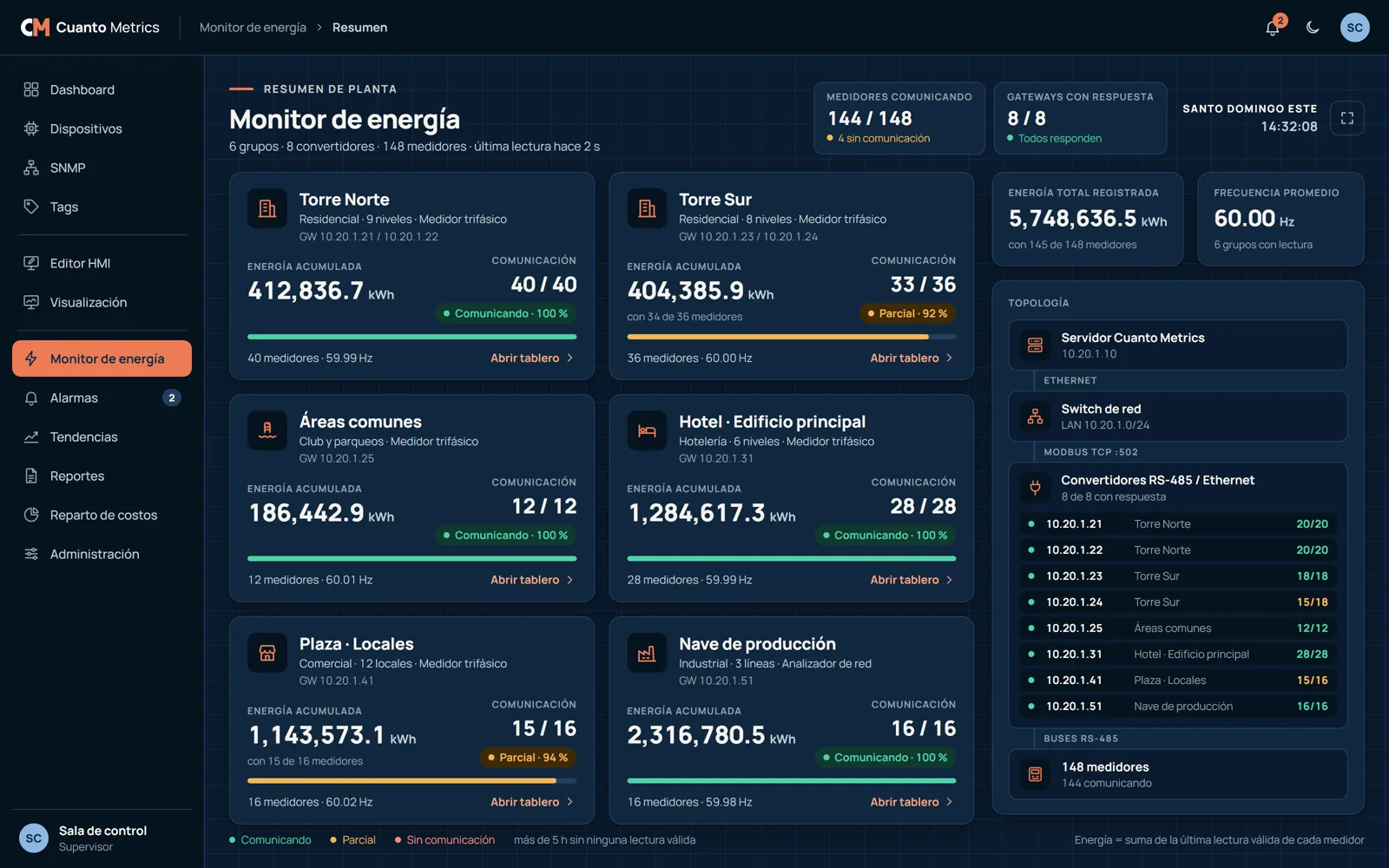Screen dimensions: 1389x868
Task: Click the Plaza Locales store icon
Action: coord(267,653)
